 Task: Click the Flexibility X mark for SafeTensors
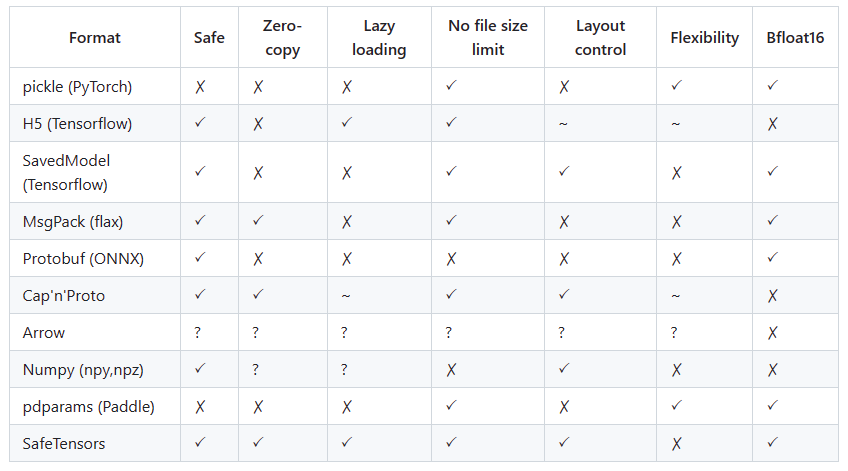pyautogui.click(x=676, y=444)
